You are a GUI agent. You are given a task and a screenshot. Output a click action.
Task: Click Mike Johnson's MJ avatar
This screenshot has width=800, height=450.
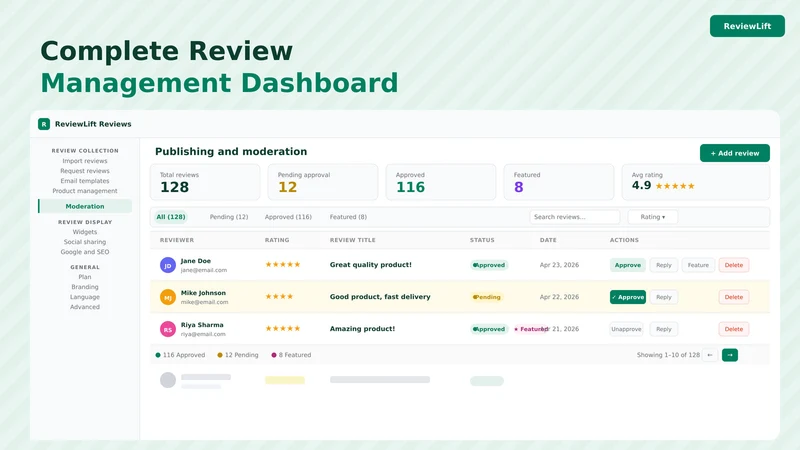coord(168,297)
